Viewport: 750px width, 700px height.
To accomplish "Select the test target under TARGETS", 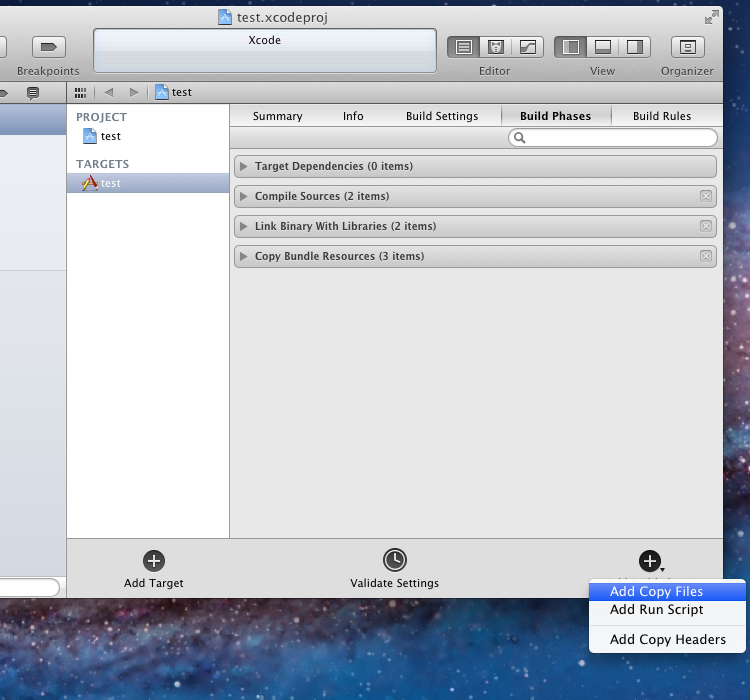I will coord(148,183).
